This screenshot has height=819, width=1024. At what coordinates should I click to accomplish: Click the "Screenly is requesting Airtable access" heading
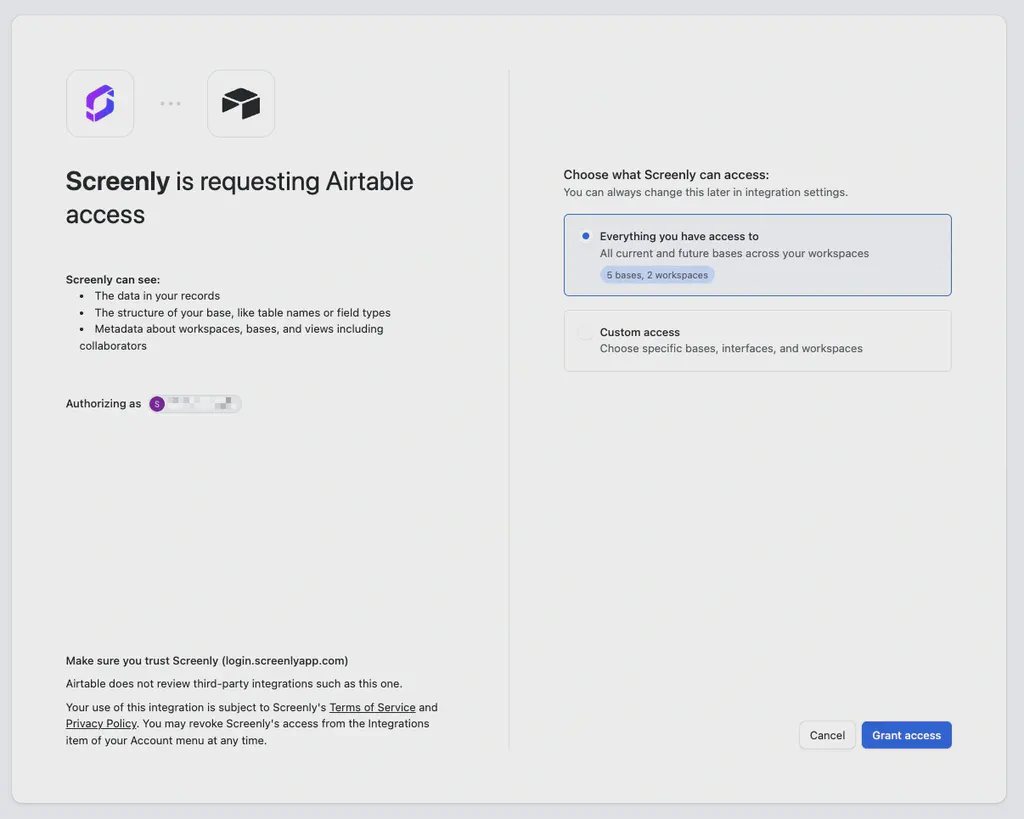(x=240, y=198)
